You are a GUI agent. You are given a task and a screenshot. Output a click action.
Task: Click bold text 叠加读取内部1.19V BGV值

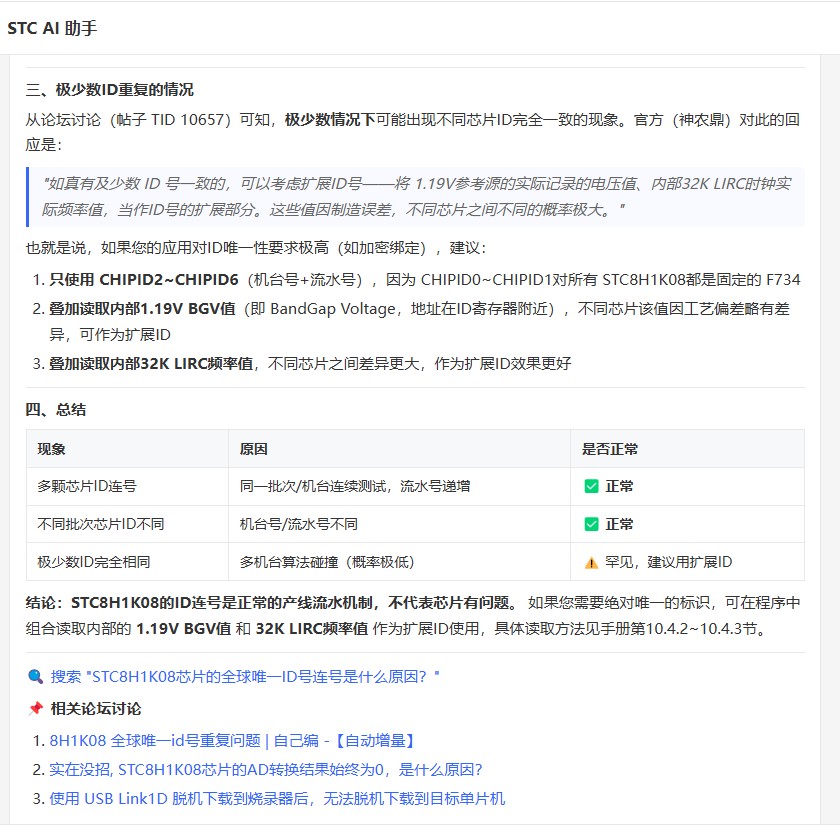142,309
